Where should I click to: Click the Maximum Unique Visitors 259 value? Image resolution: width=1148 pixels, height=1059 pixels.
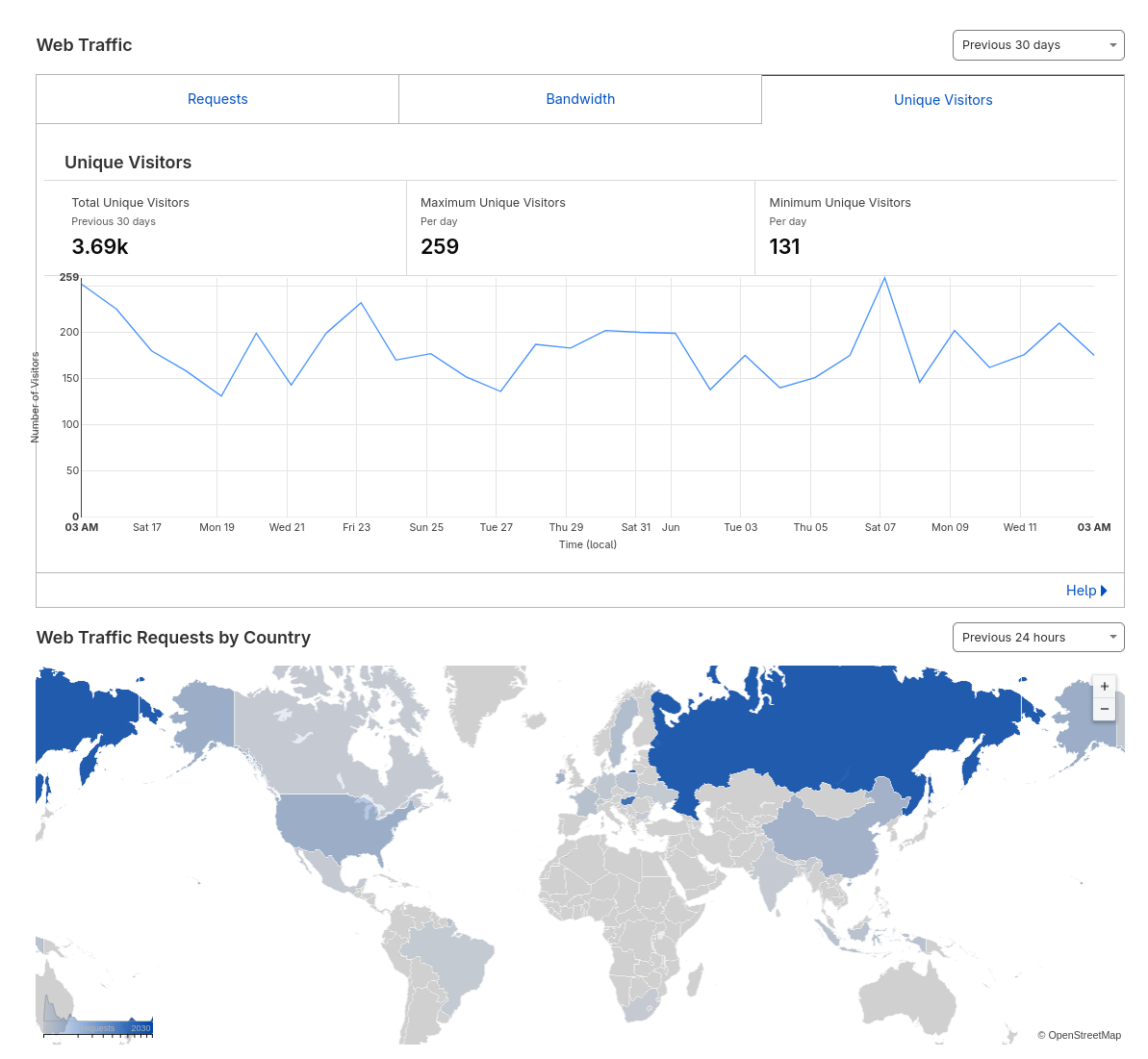440,247
